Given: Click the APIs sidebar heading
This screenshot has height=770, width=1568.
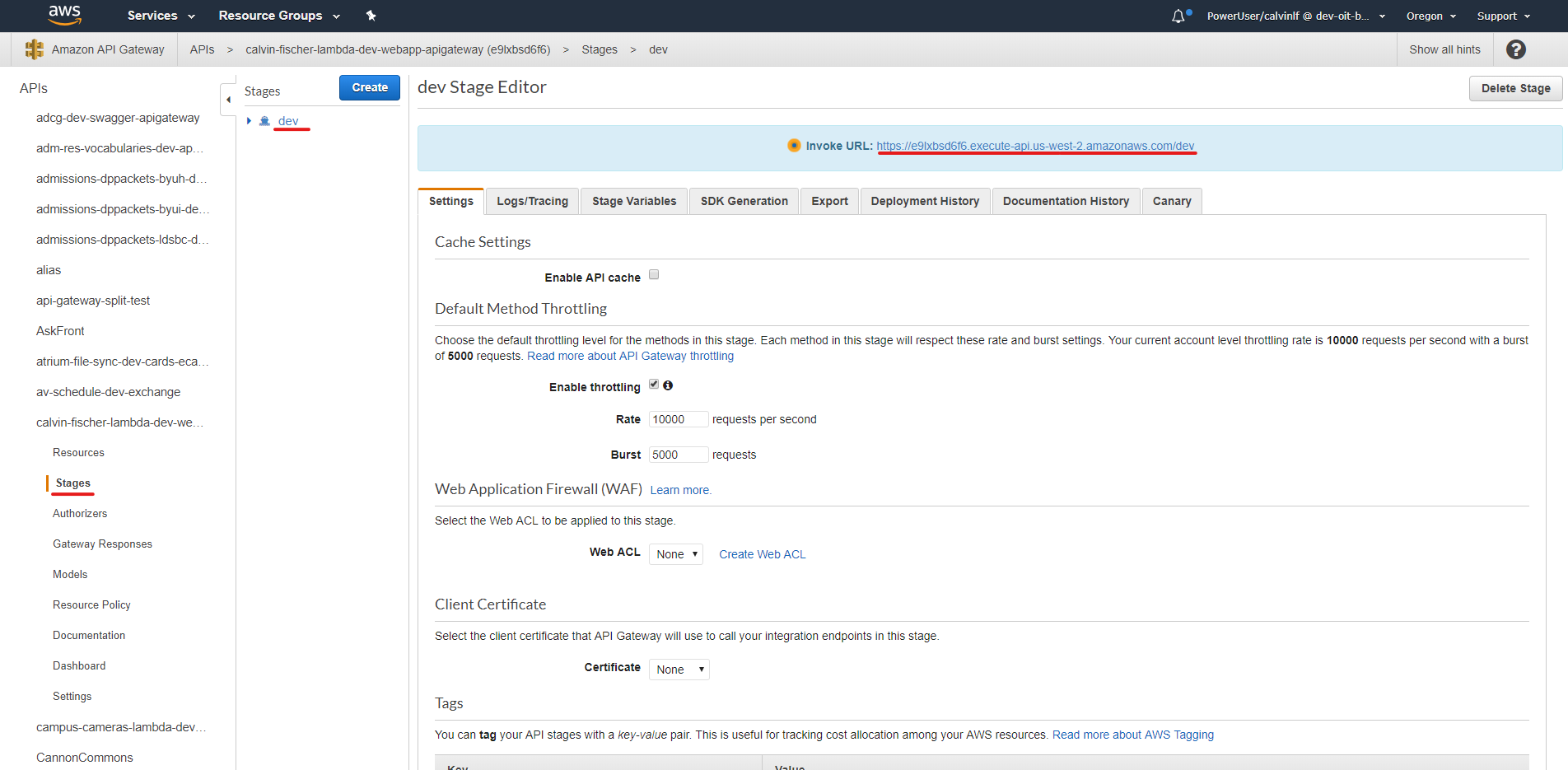Looking at the screenshot, I should [34, 88].
